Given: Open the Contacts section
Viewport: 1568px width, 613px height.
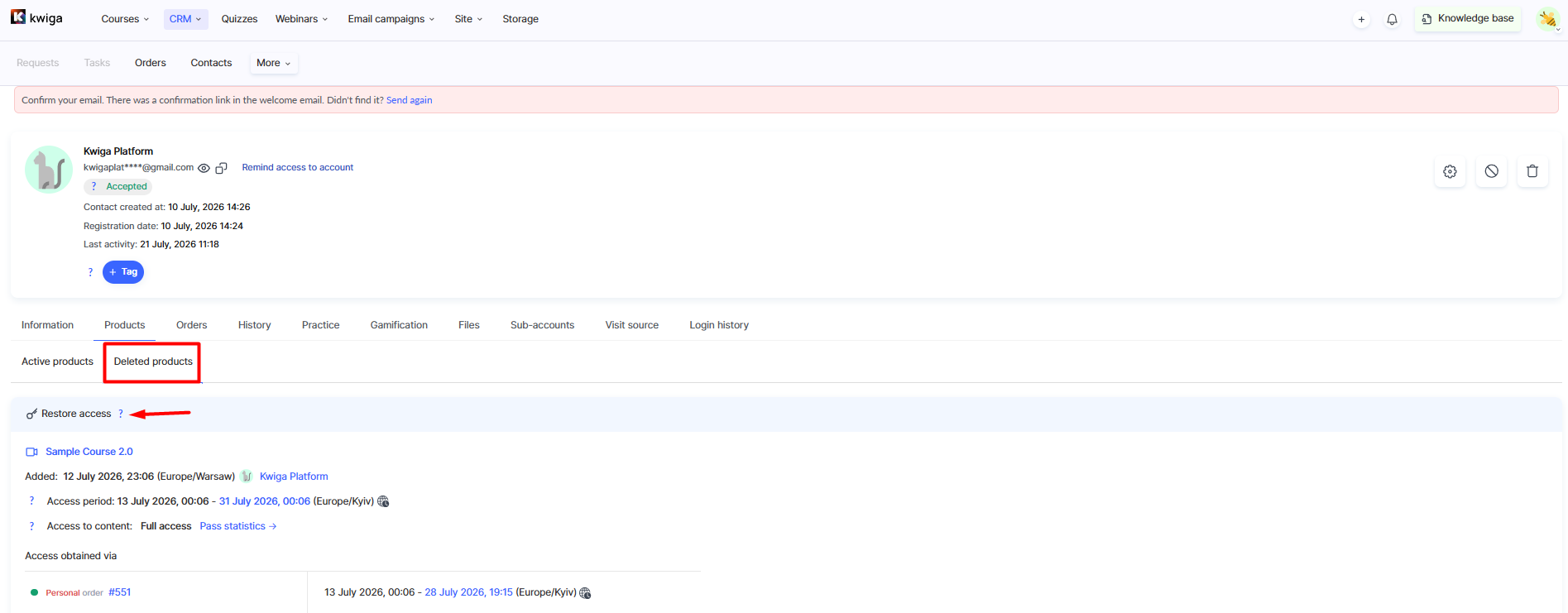Looking at the screenshot, I should coord(211,63).
